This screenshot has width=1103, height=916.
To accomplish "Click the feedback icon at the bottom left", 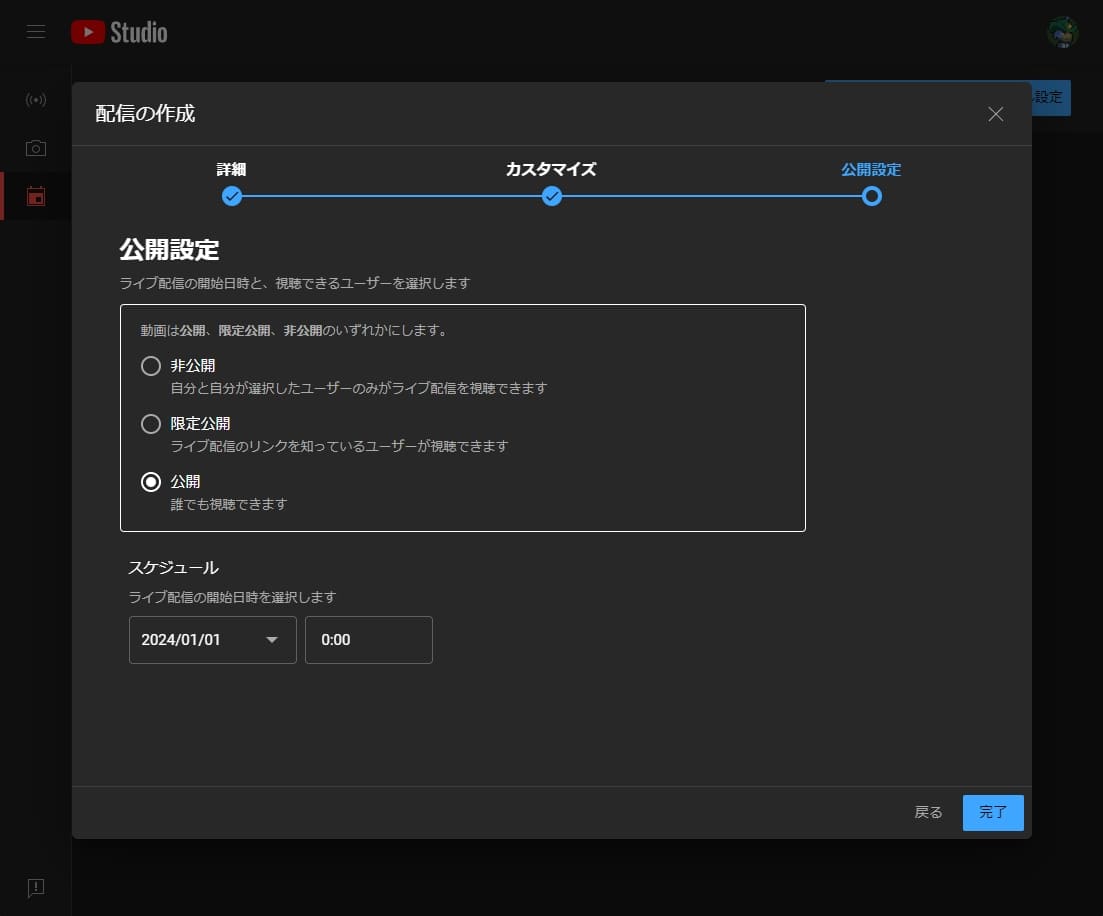I will pyautogui.click(x=36, y=888).
